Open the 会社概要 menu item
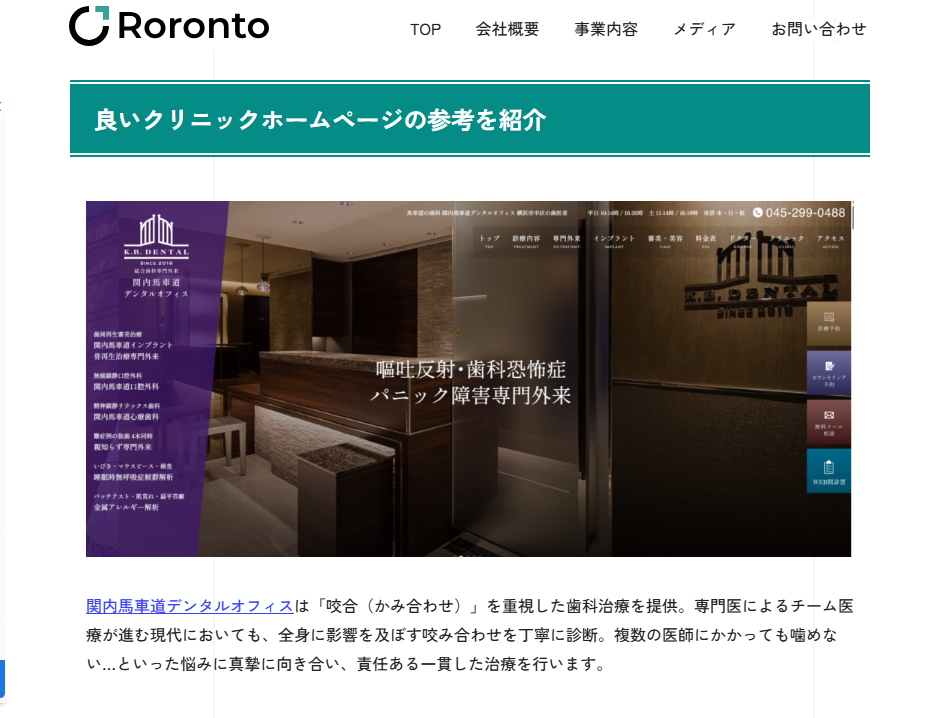 (x=507, y=30)
